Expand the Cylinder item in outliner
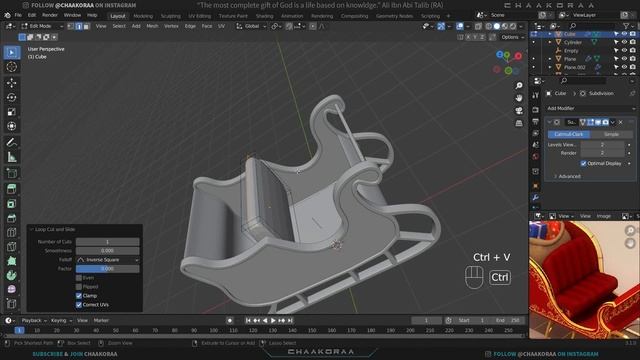Viewport: 640px width, 360px height. coord(550,42)
